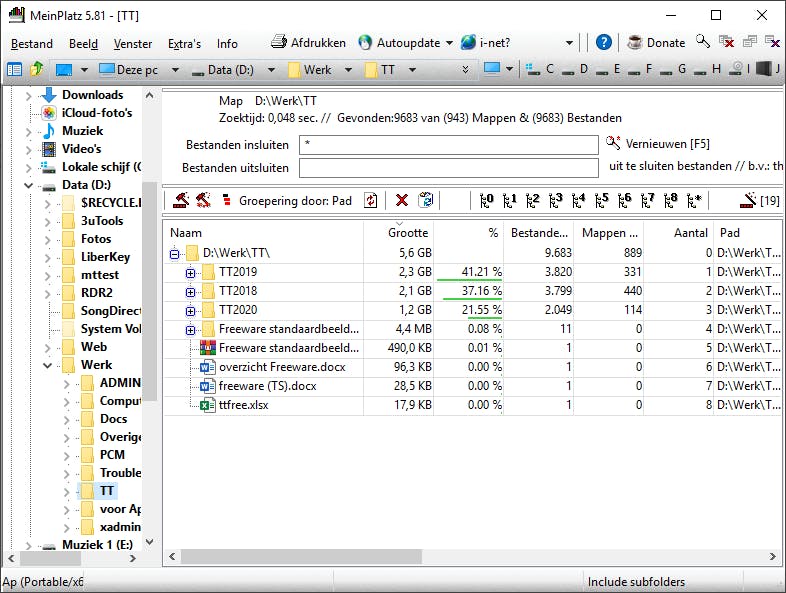Show more breadcrumb items via double chevron
The width and height of the screenshot is (786, 593).
click(466, 69)
